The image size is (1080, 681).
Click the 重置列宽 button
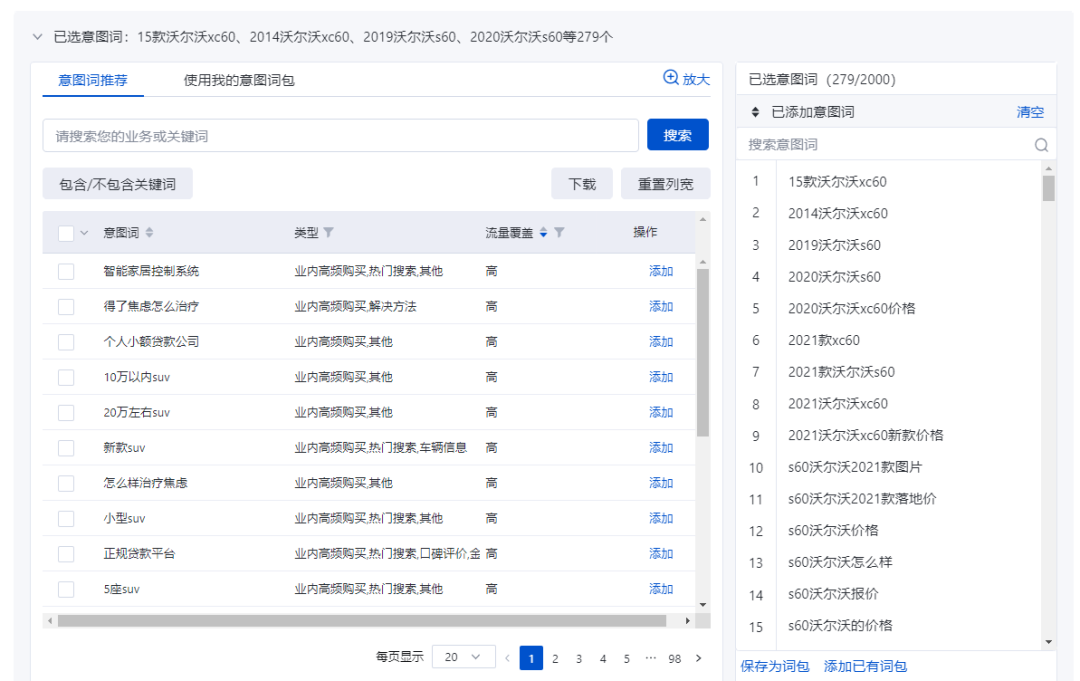(x=665, y=184)
